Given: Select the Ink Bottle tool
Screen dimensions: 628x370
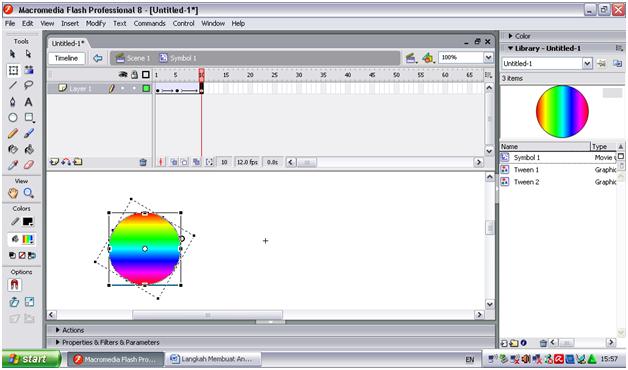Looking at the screenshot, I should click(13, 149).
